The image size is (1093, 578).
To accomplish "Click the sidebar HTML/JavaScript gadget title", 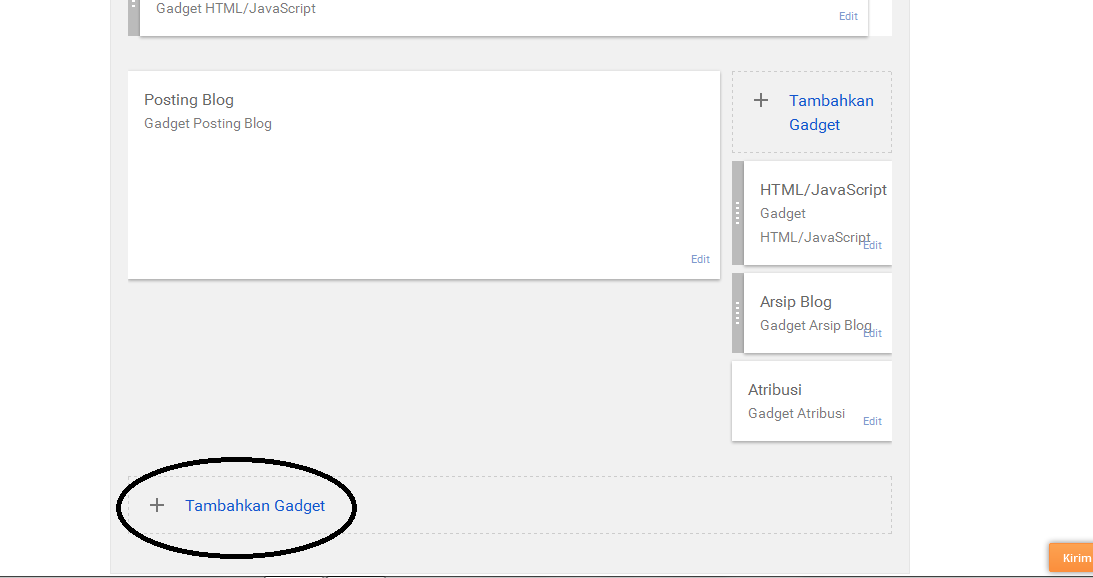I will click(x=823, y=190).
